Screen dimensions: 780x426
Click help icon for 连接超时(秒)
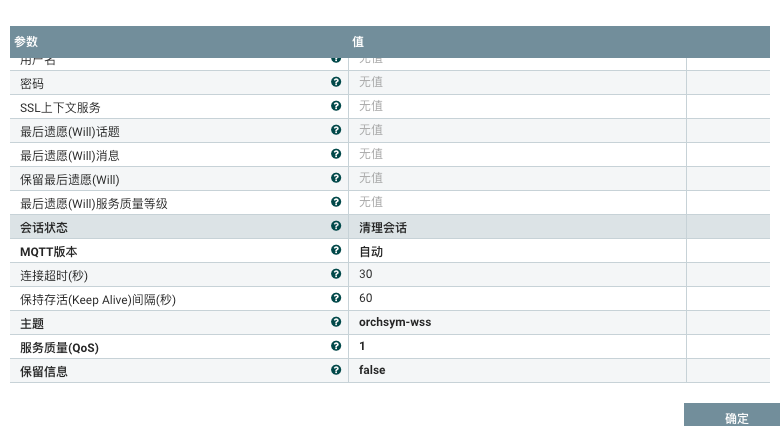336,274
